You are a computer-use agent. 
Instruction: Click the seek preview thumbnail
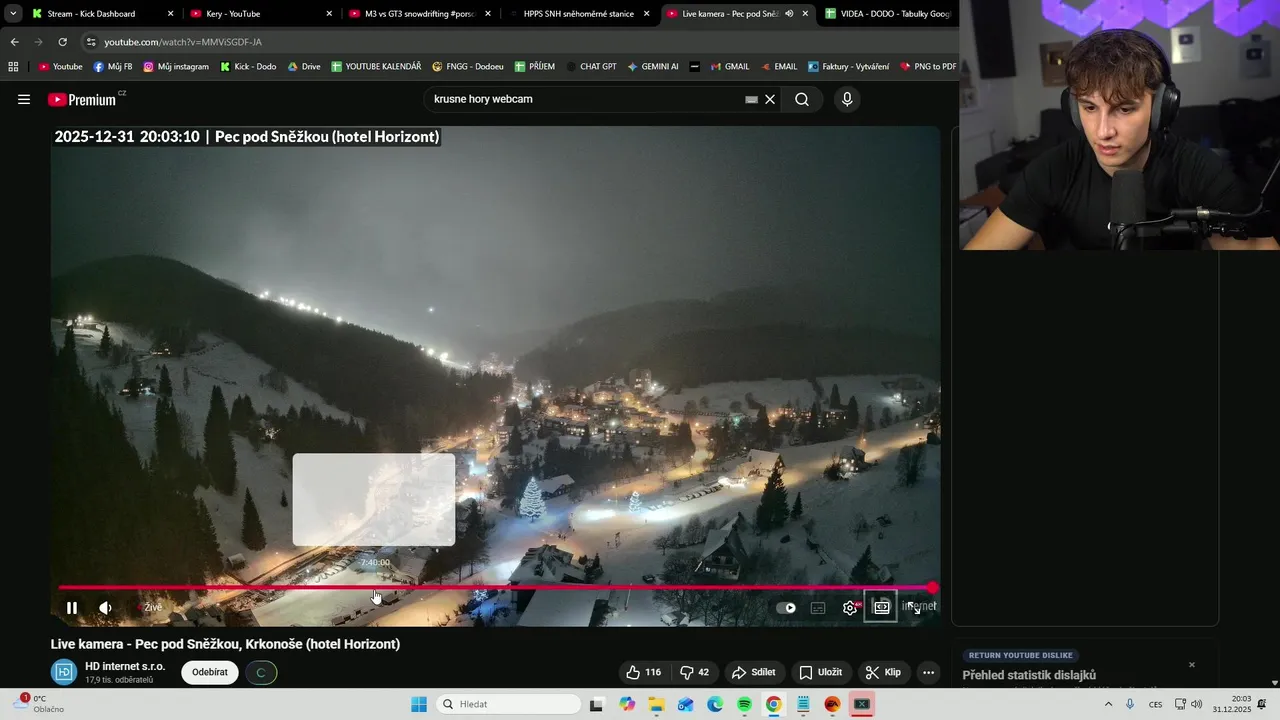[x=374, y=499]
